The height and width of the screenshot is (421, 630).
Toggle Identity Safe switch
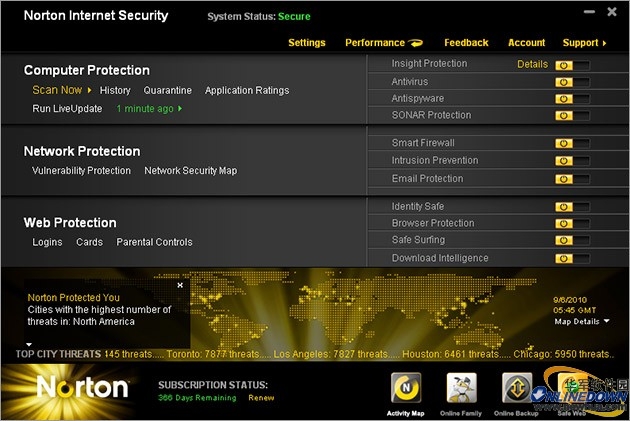pos(572,207)
